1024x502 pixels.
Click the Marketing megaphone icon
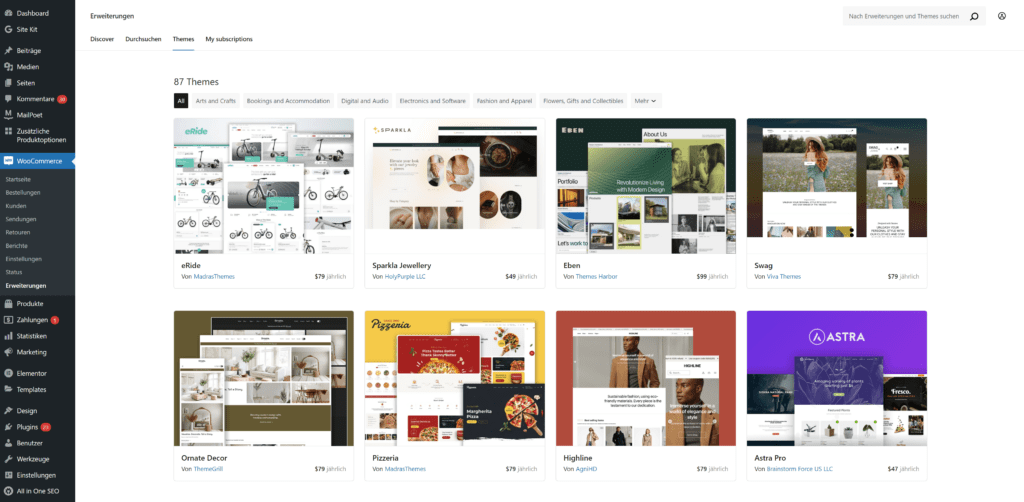(x=8, y=352)
